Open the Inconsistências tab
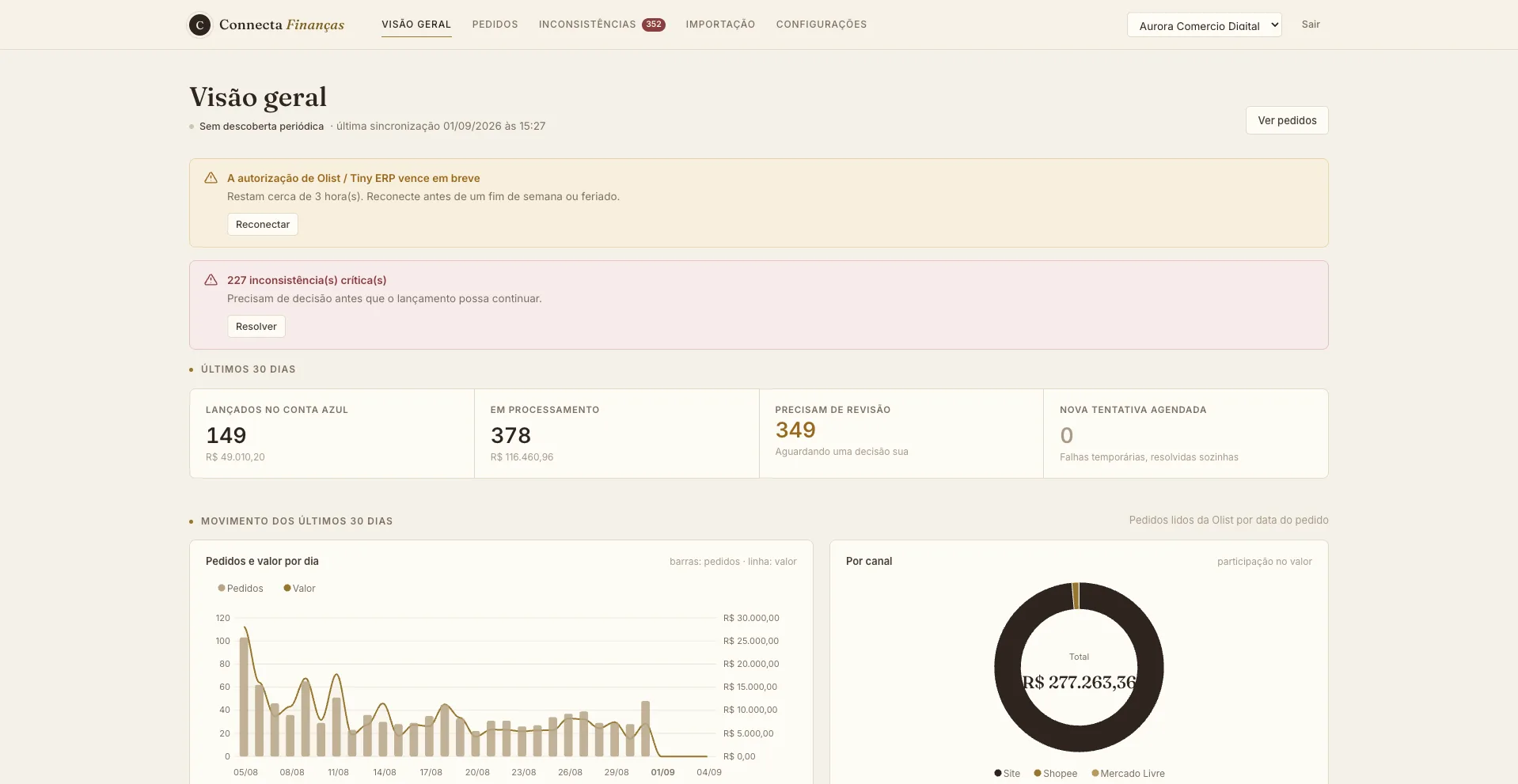Viewport: 1518px width, 784px height. point(587,25)
